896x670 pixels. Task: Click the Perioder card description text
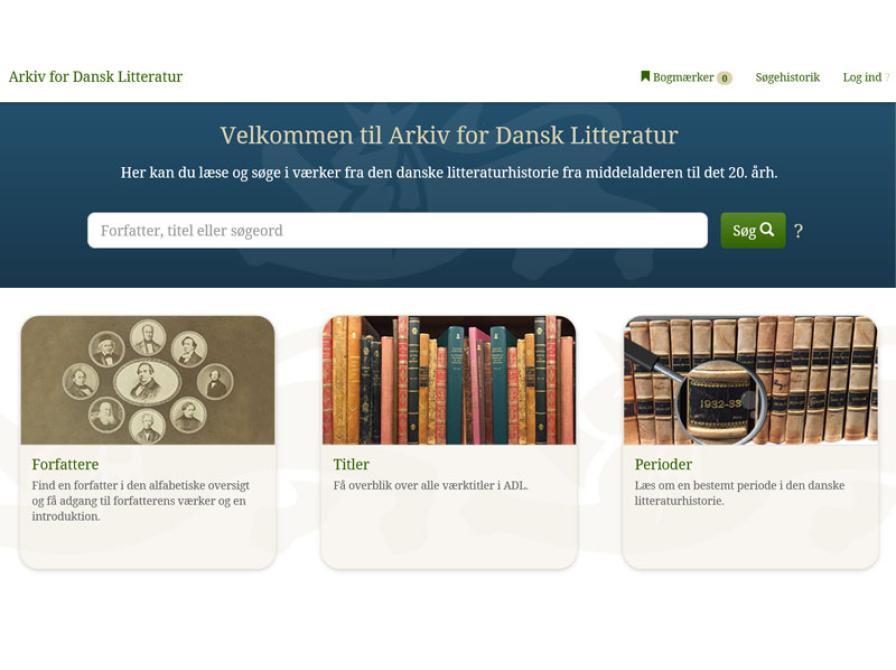pos(739,493)
